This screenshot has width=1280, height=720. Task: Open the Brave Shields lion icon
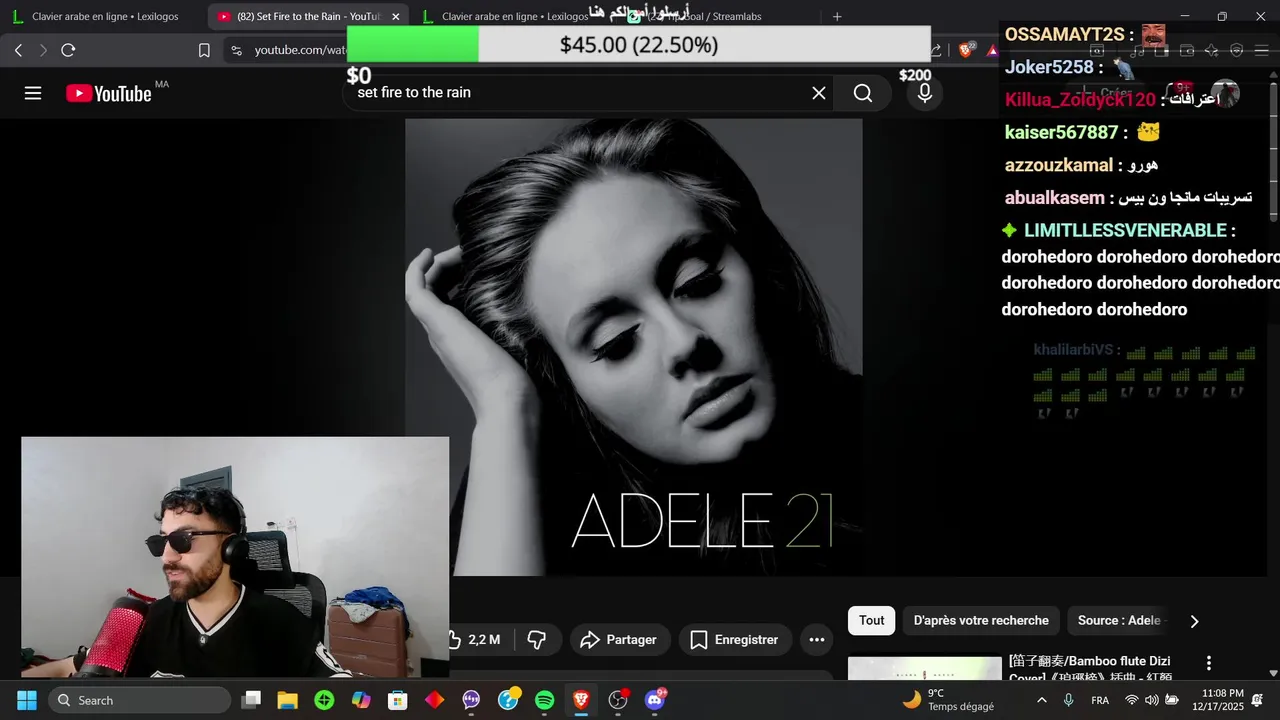tap(966, 50)
